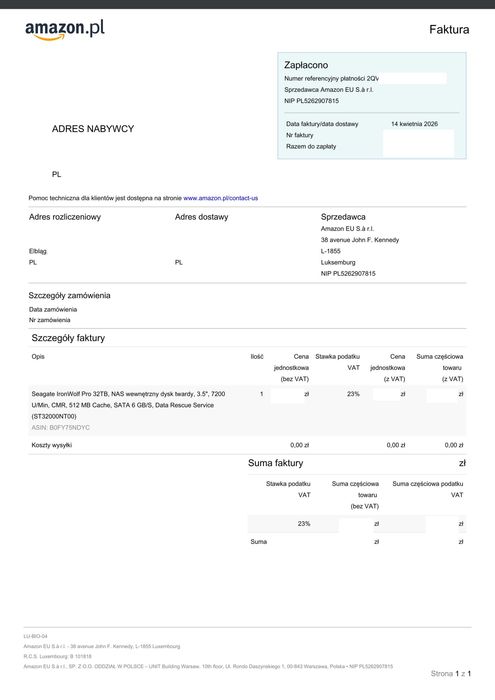Click the 'Luksemburg' text

(x=338, y=262)
